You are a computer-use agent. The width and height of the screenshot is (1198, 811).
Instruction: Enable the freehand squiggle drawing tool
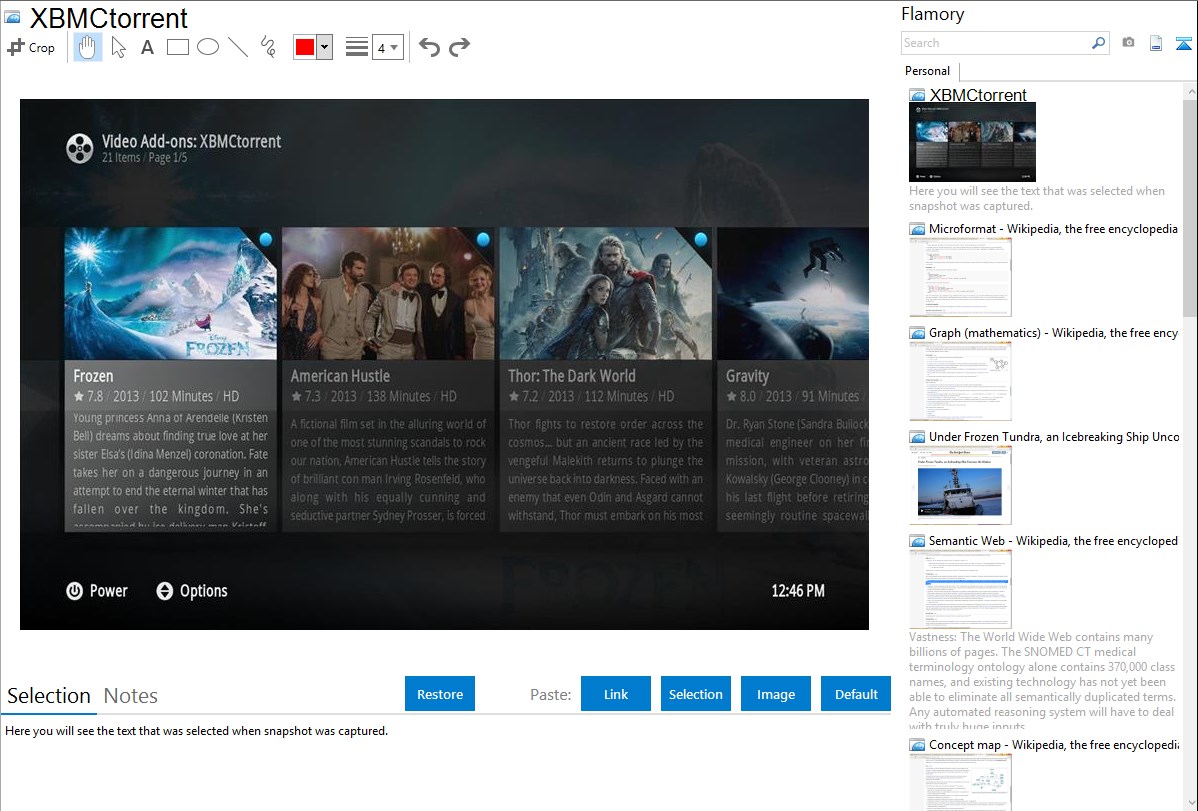pyautogui.click(x=267, y=47)
